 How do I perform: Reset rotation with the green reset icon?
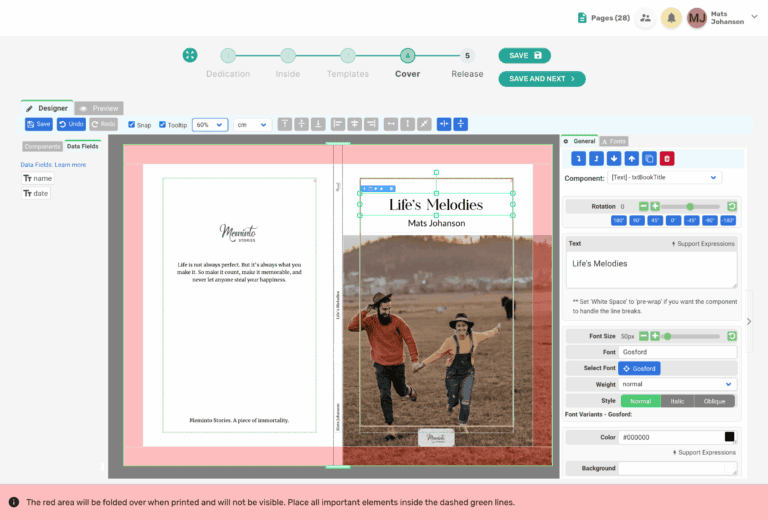(x=732, y=206)
